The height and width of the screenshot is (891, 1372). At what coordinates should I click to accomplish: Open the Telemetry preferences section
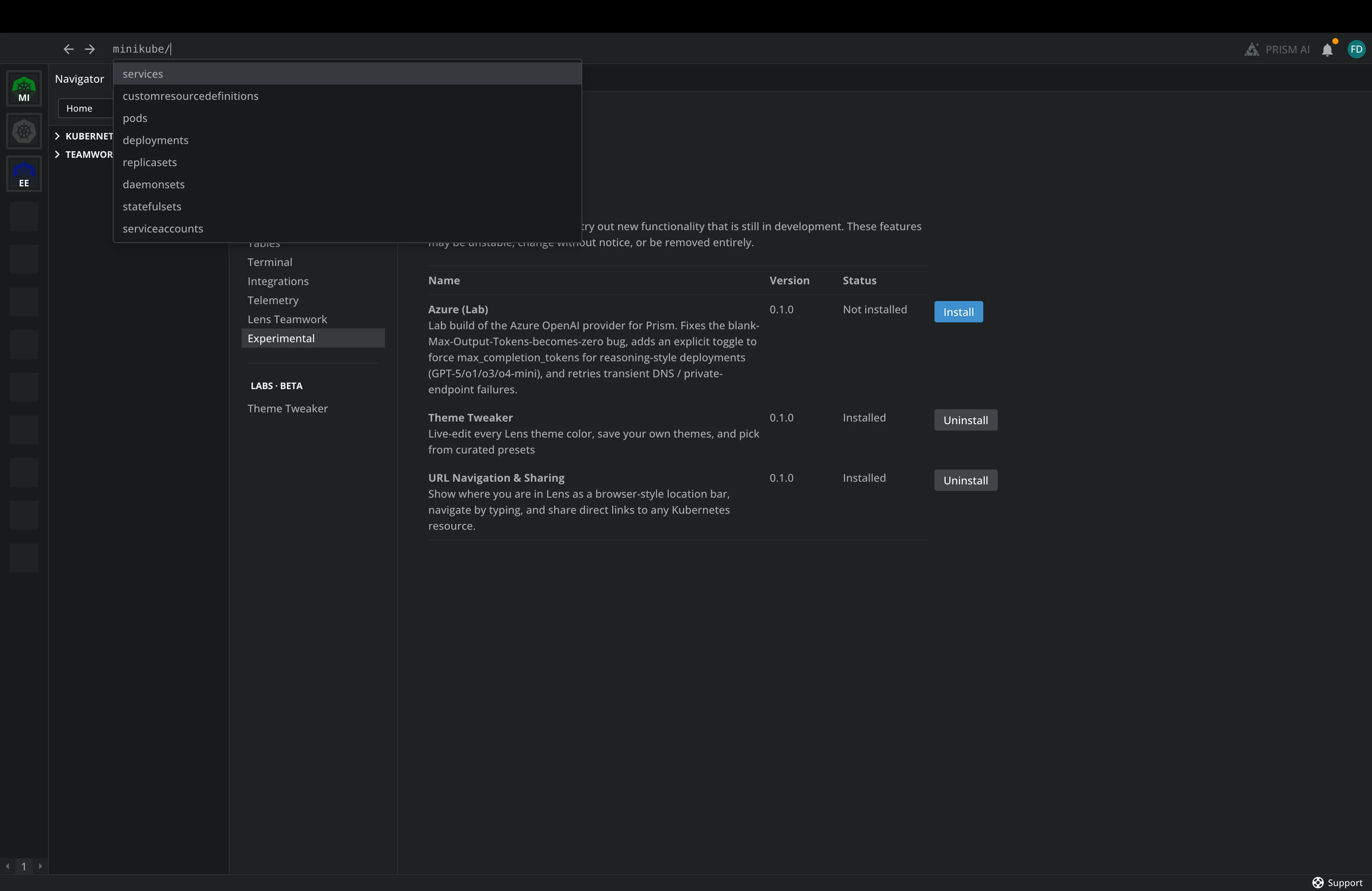[x=313, y=300]
